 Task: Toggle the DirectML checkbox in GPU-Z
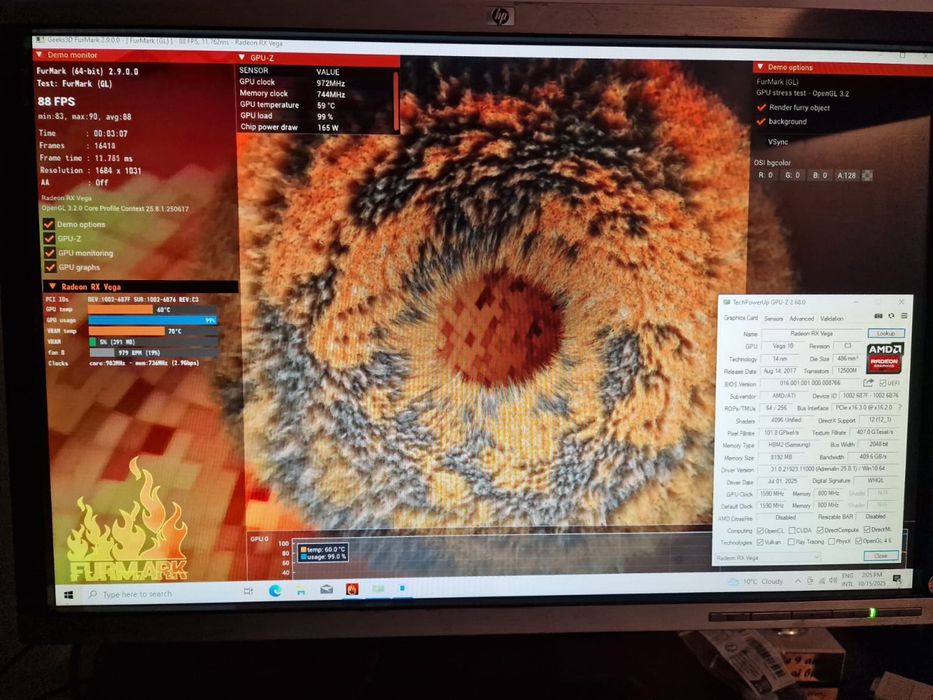[x=867, y=529]
